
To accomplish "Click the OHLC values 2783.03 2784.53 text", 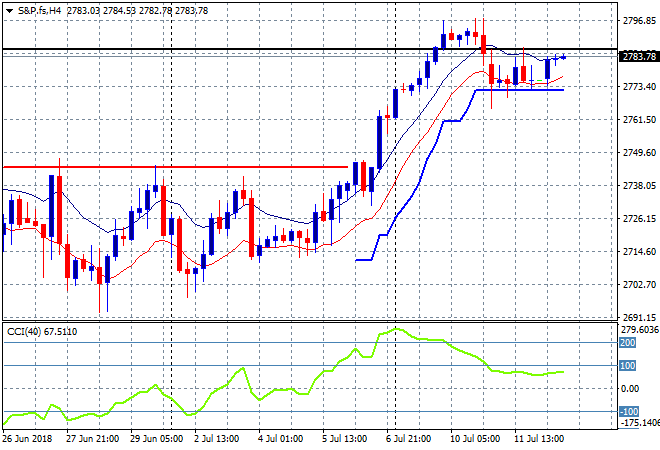I will point(101,11).
